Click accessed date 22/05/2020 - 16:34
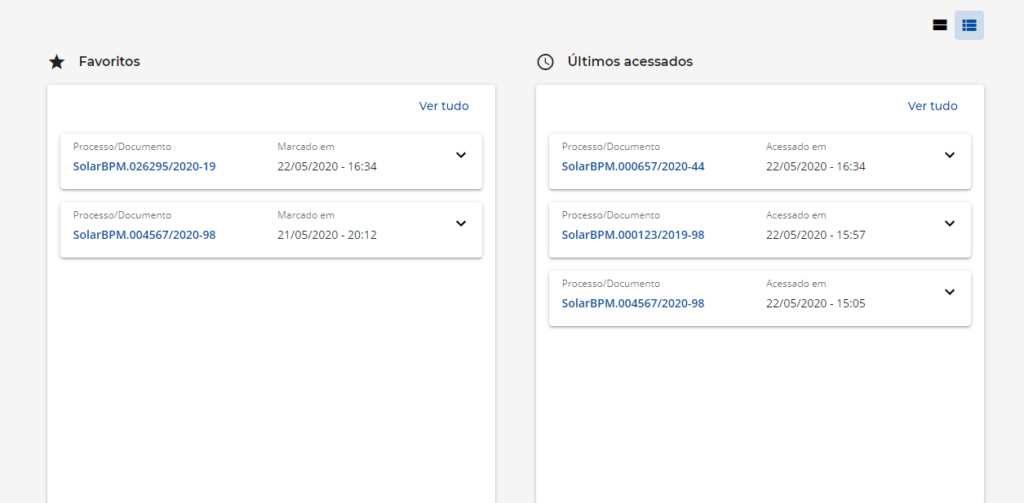1024x503 pixels. (x=816, y=167)
